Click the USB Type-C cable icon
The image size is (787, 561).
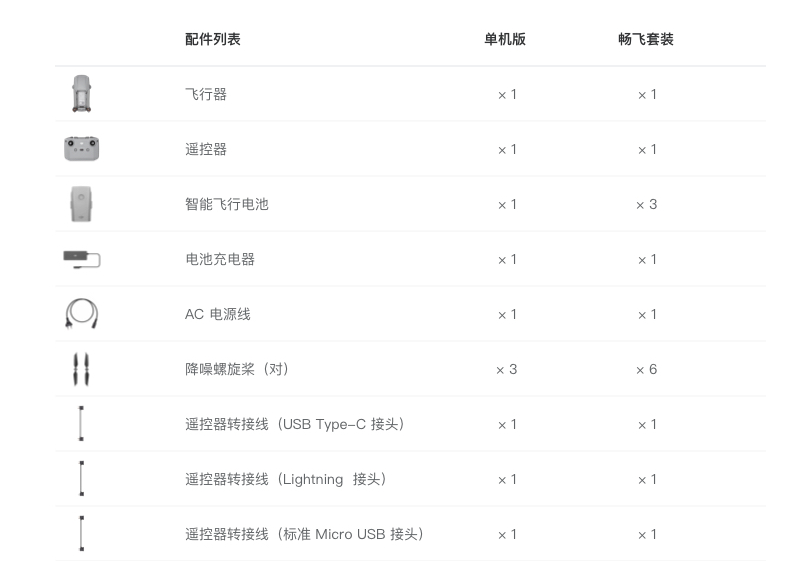tap(81, 424)
